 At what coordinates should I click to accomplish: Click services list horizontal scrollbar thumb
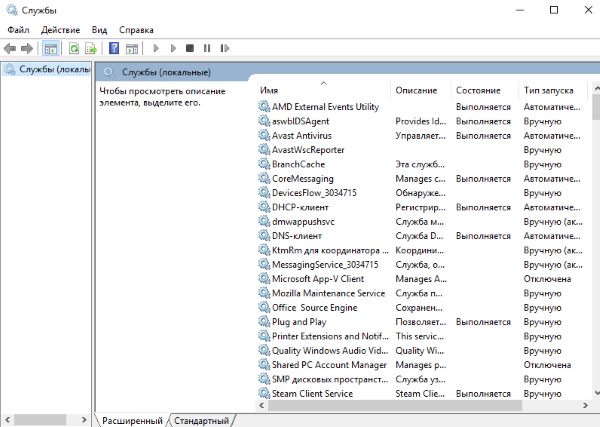395,405
